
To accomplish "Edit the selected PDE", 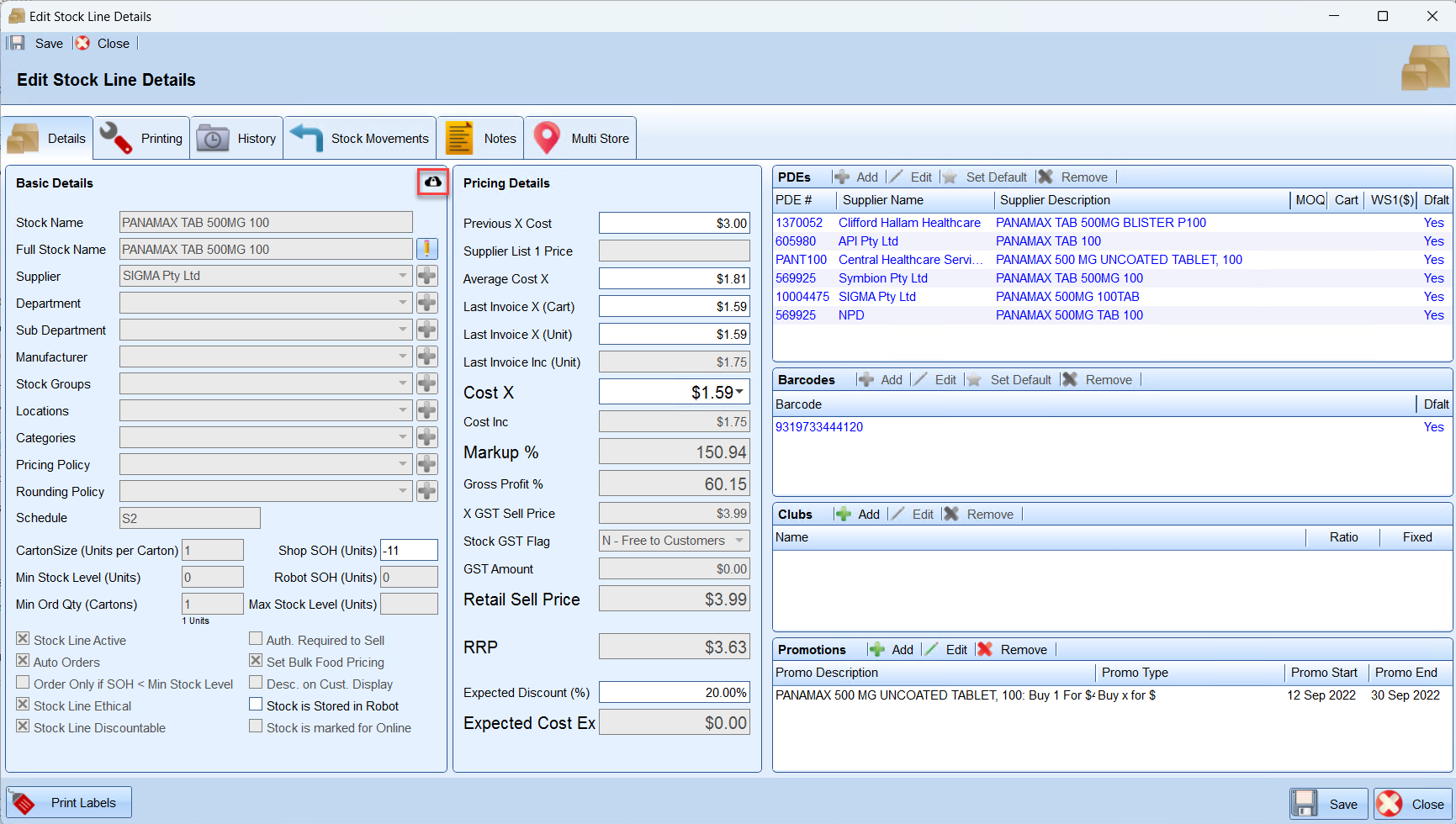I will click(911, 177).
